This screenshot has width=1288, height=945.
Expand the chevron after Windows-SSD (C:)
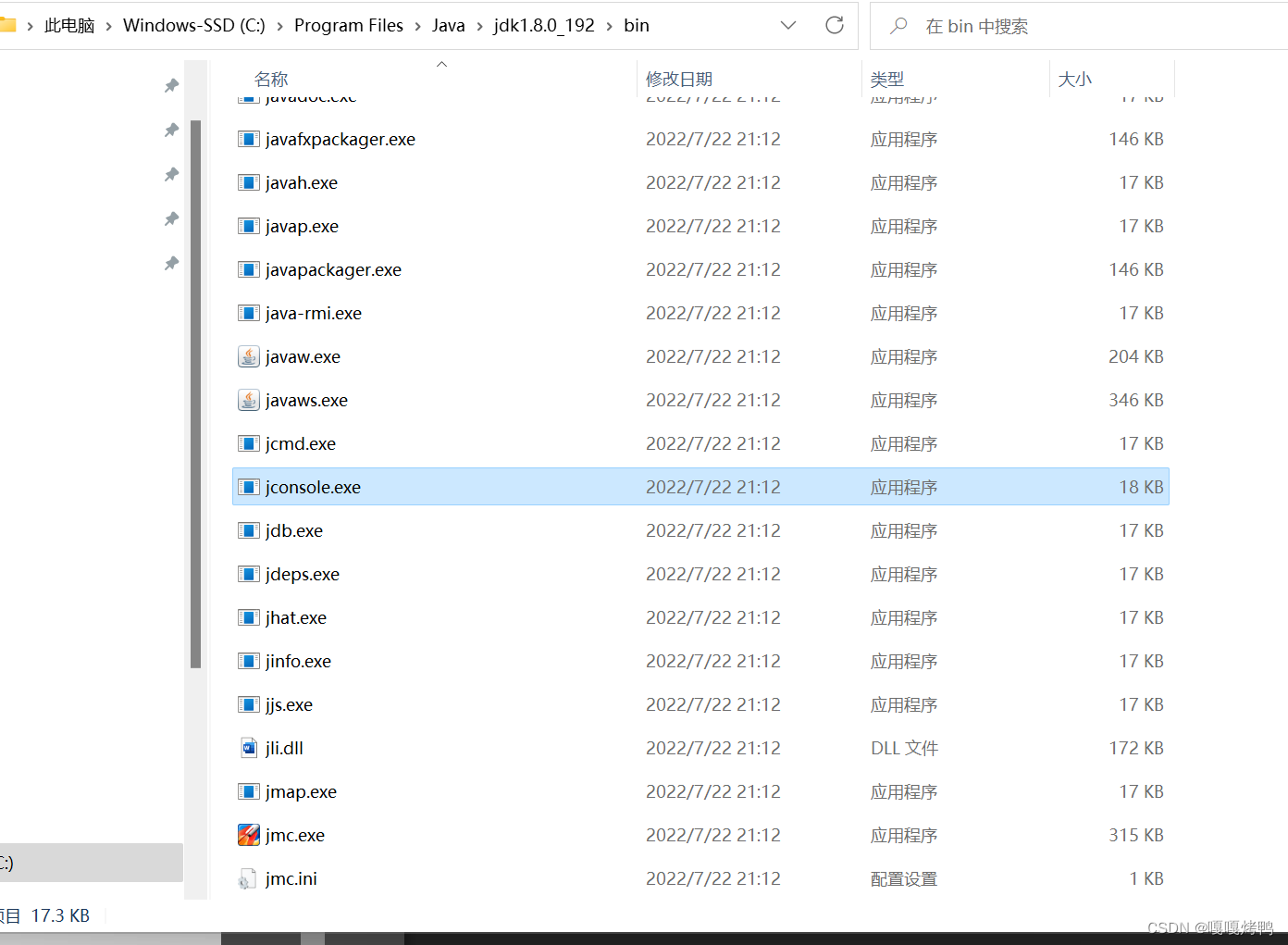coord(279,26)
